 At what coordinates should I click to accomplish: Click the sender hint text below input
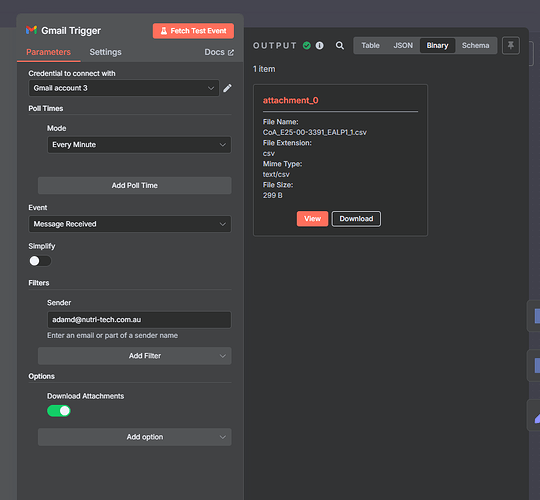[x=113, y=335]
